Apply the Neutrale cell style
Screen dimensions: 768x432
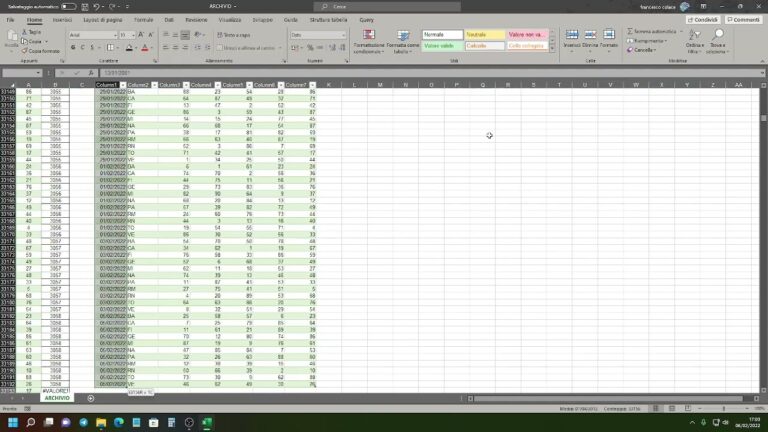(x=485, y=35)
